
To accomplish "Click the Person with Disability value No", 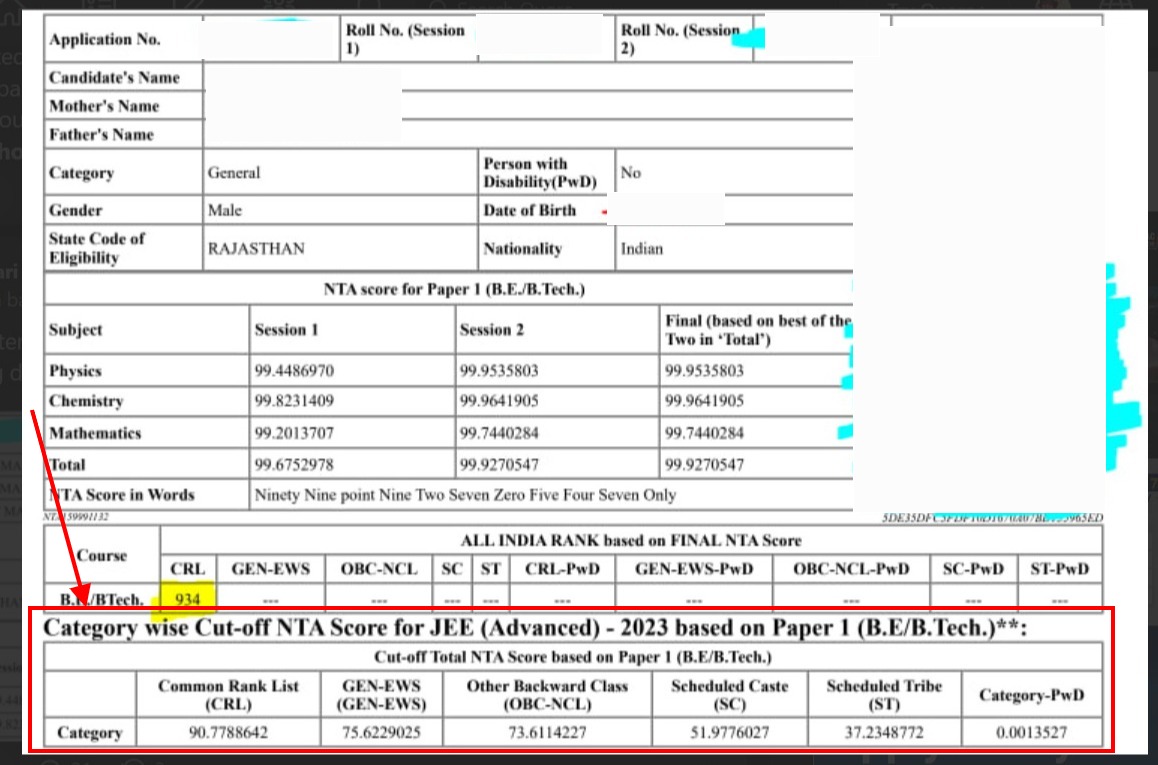I will click(630, 173).
